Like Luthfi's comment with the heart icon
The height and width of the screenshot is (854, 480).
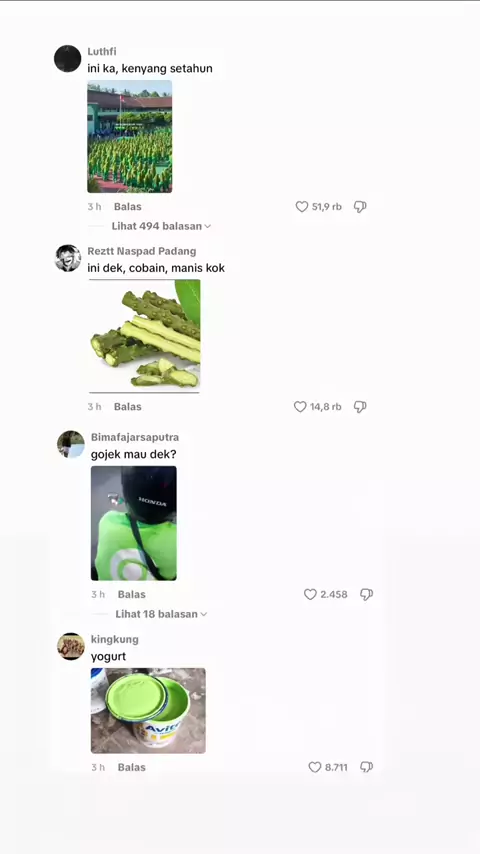point(302,206)
